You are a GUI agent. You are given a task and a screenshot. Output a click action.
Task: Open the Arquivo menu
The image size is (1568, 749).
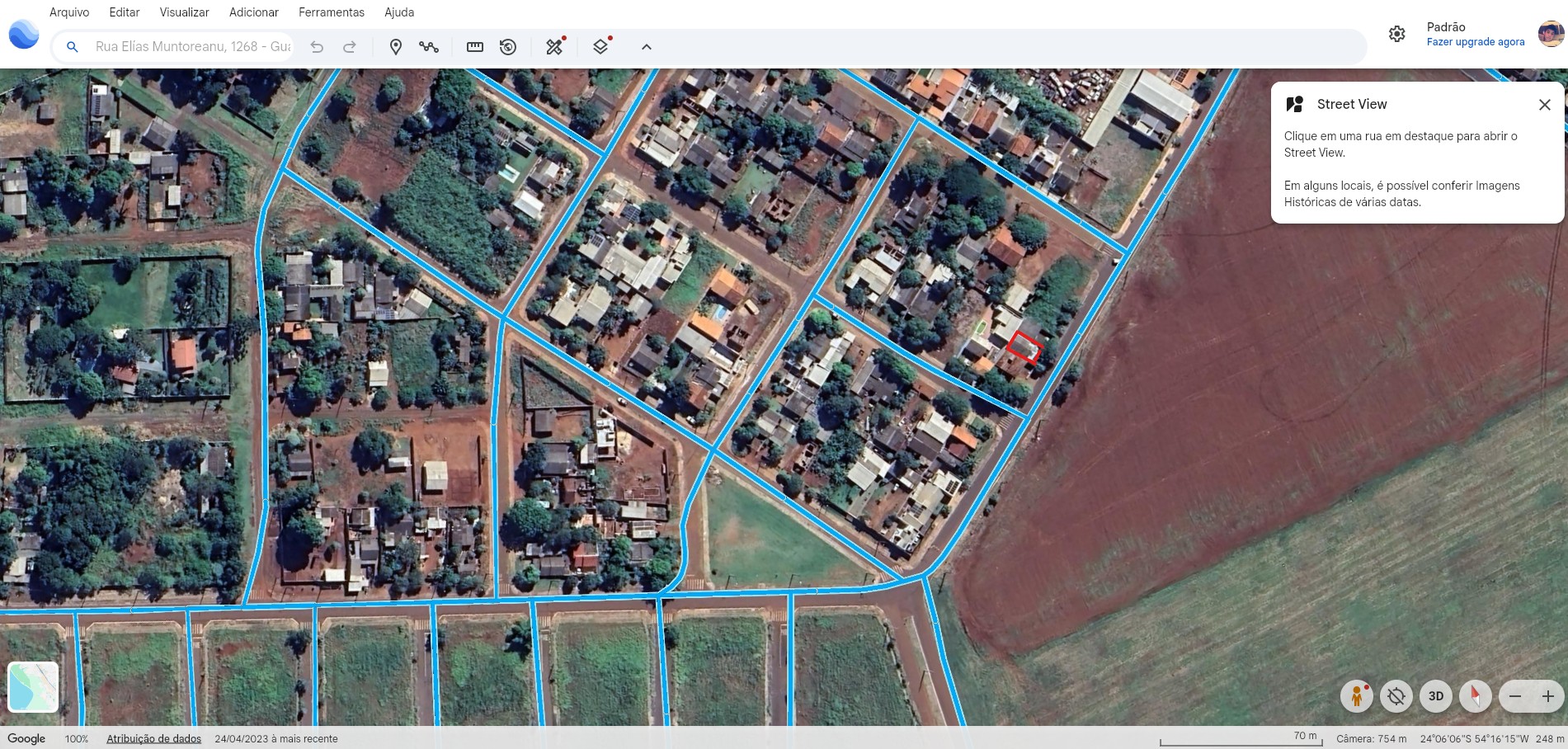(69, 12)
